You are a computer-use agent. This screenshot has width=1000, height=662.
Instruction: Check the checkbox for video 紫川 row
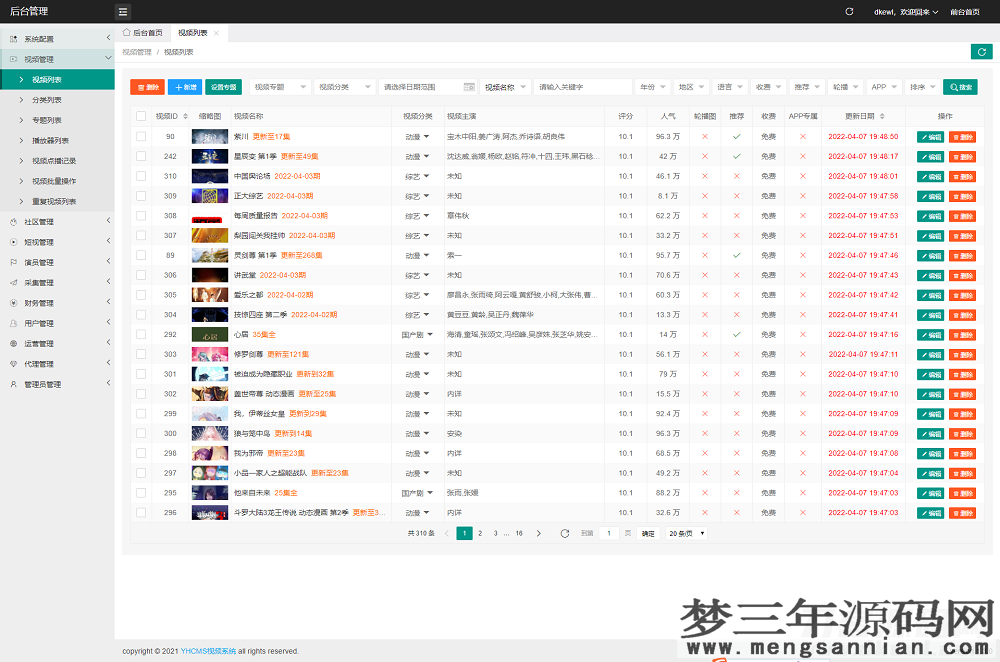click(x=140, y=136)
